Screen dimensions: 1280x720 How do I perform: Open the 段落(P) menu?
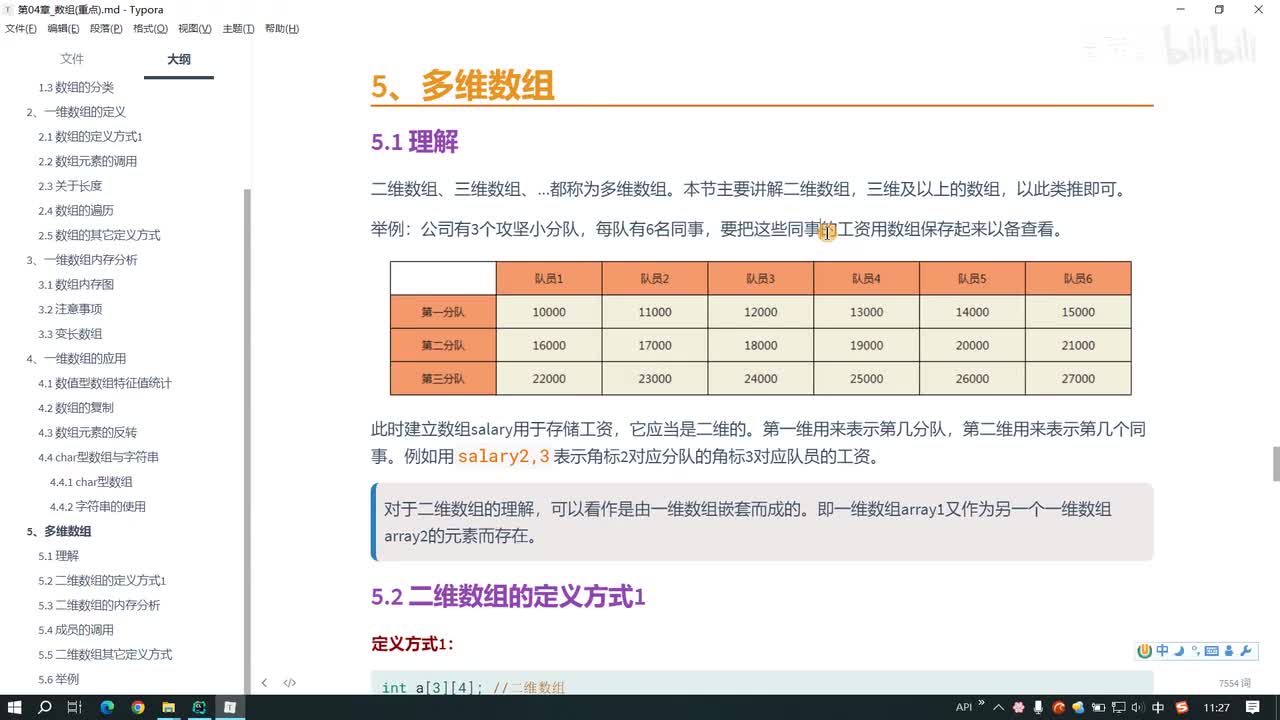coord(107,29)
